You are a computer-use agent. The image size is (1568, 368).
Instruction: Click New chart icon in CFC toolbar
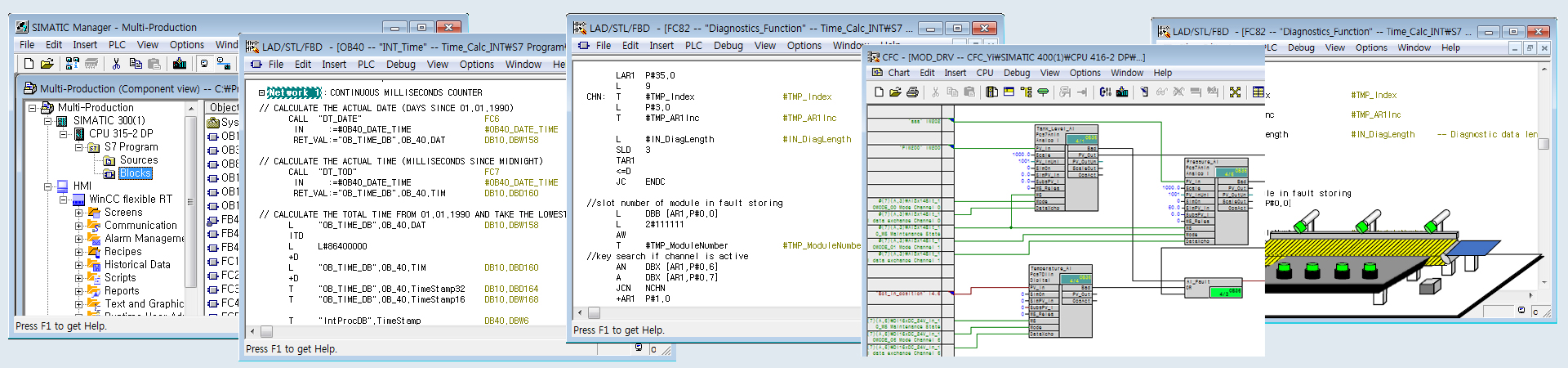pyautogui.click(x=879, y=92)
